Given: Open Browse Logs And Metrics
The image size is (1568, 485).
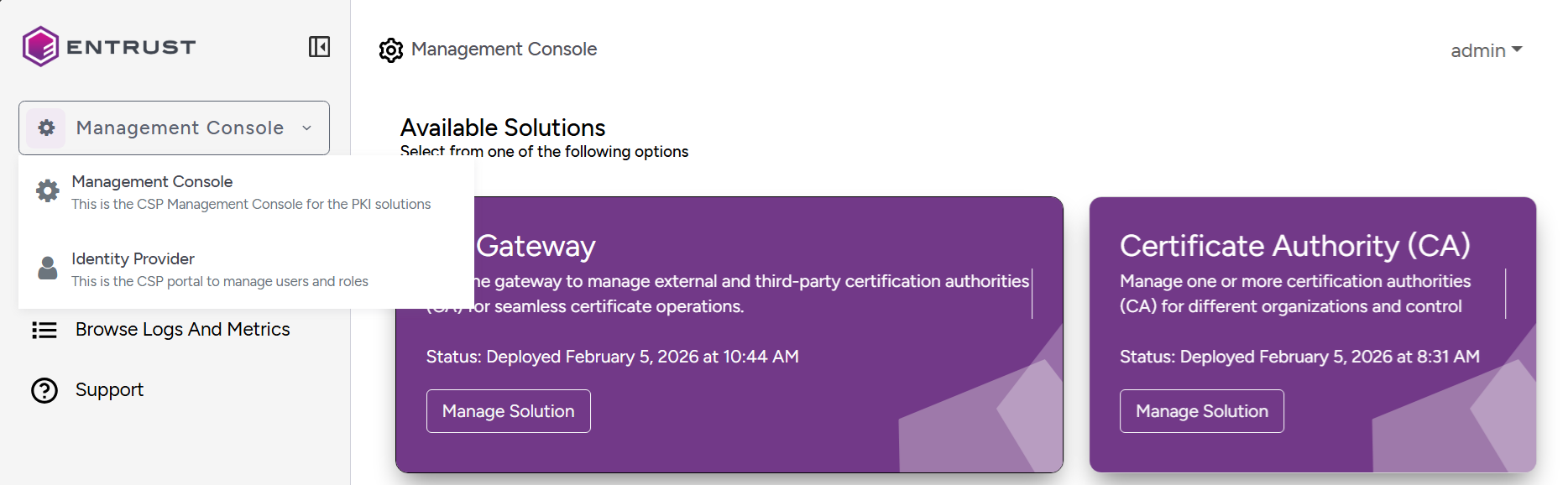Looking at the screenshot, I should [x=182, y=330].
